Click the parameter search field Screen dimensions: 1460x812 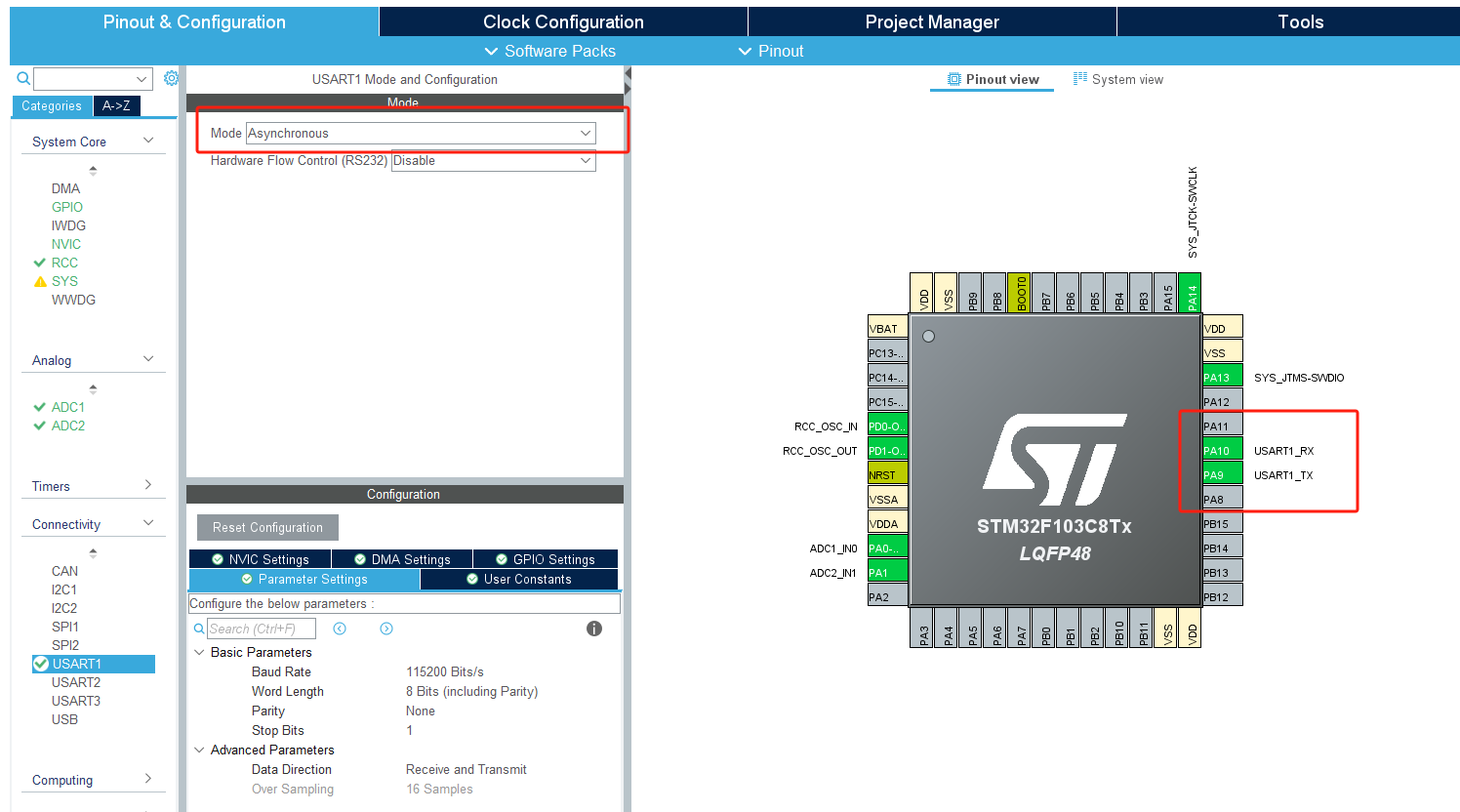coord(261,629)
